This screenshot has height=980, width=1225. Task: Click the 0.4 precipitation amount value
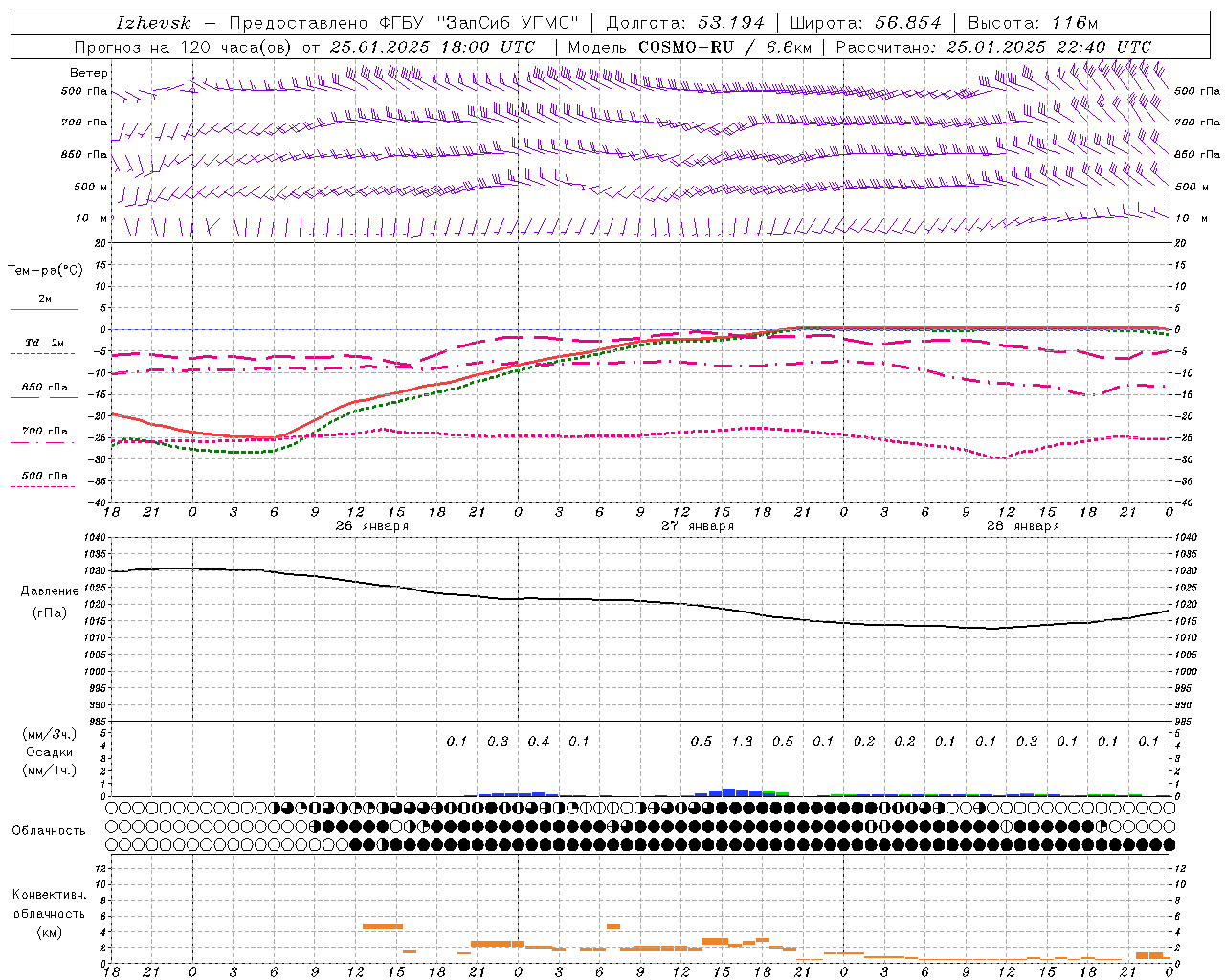tap(539, 741)
